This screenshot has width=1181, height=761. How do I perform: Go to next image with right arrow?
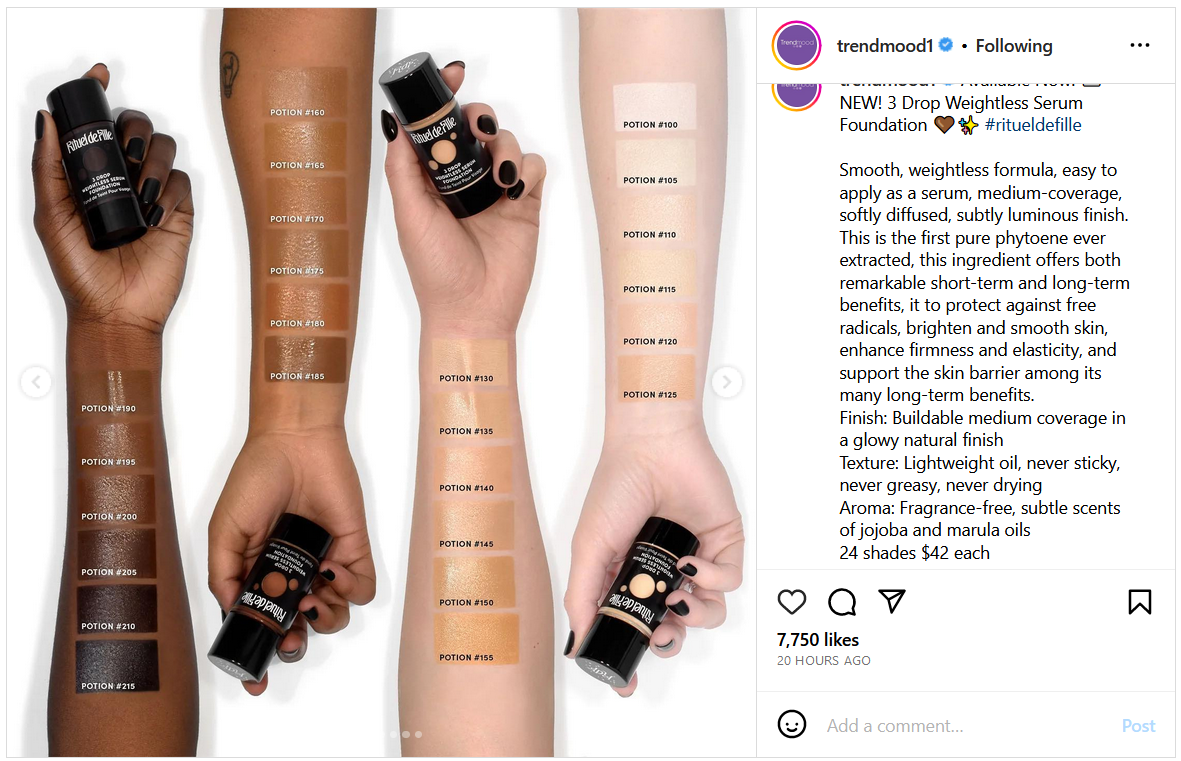tap(727, 382)
